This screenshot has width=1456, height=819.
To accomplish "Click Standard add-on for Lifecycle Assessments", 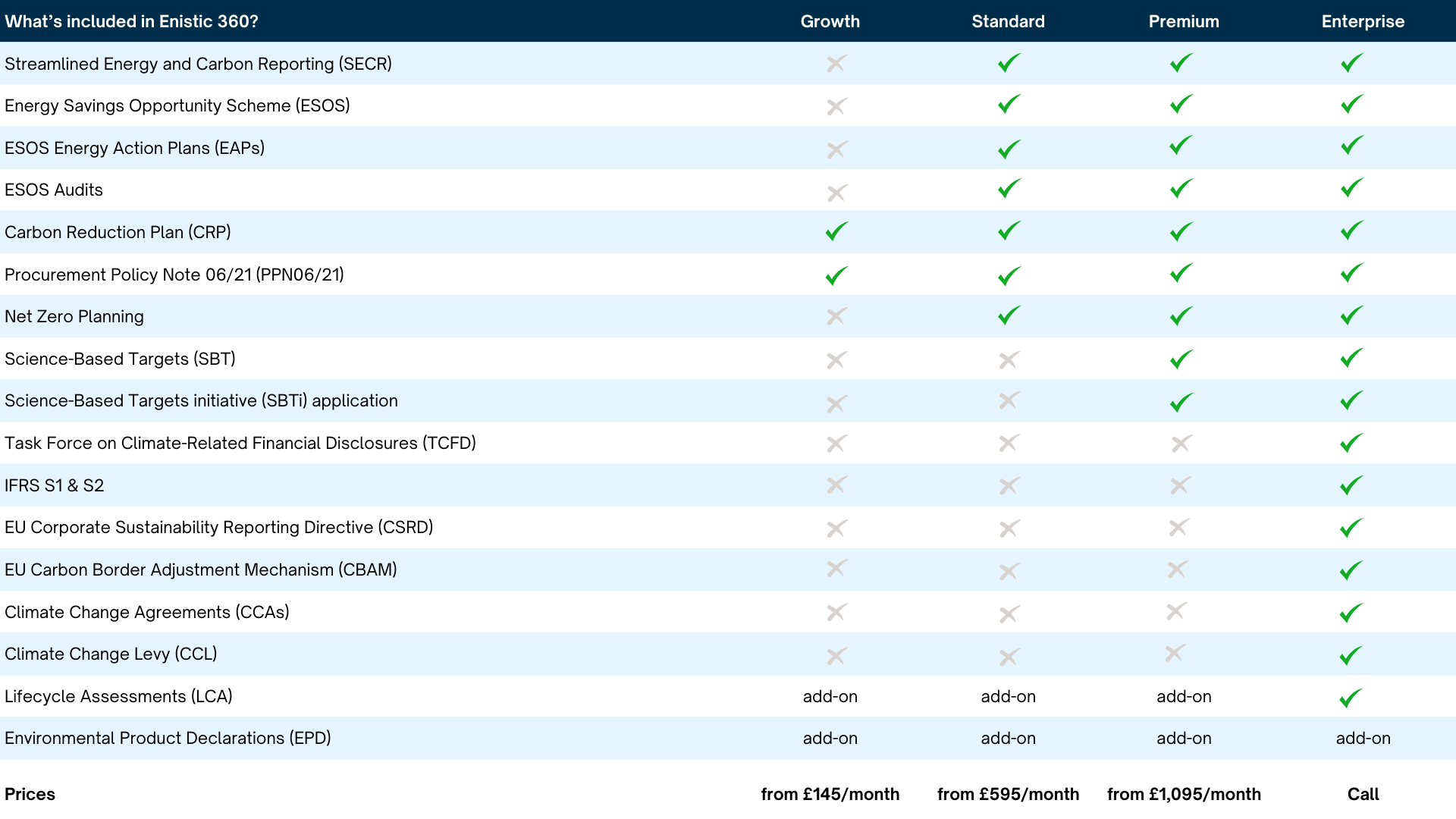I will tap(1008, 696).
